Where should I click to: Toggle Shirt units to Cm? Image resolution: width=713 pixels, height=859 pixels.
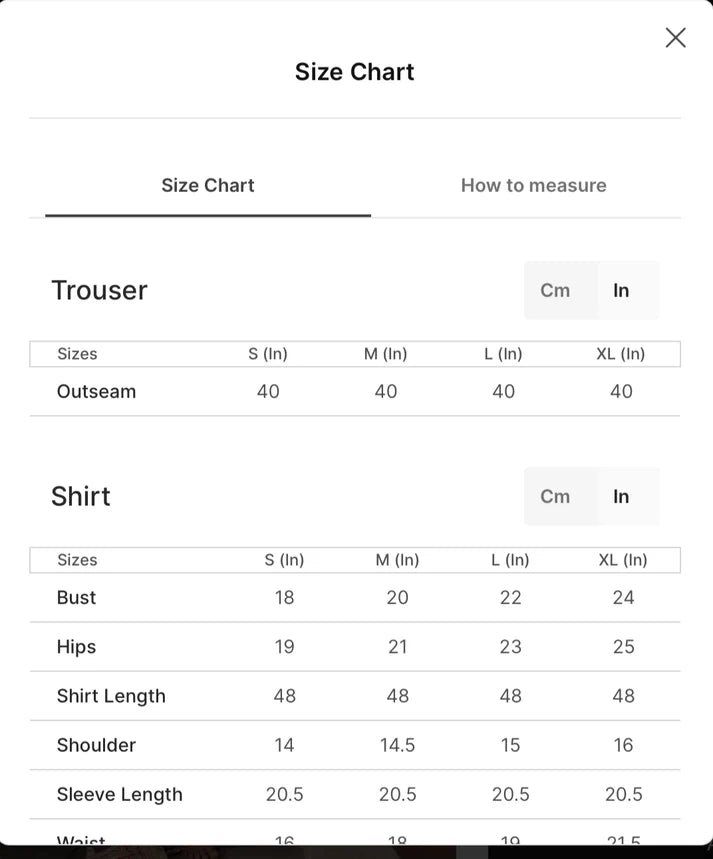coord(555,496)
